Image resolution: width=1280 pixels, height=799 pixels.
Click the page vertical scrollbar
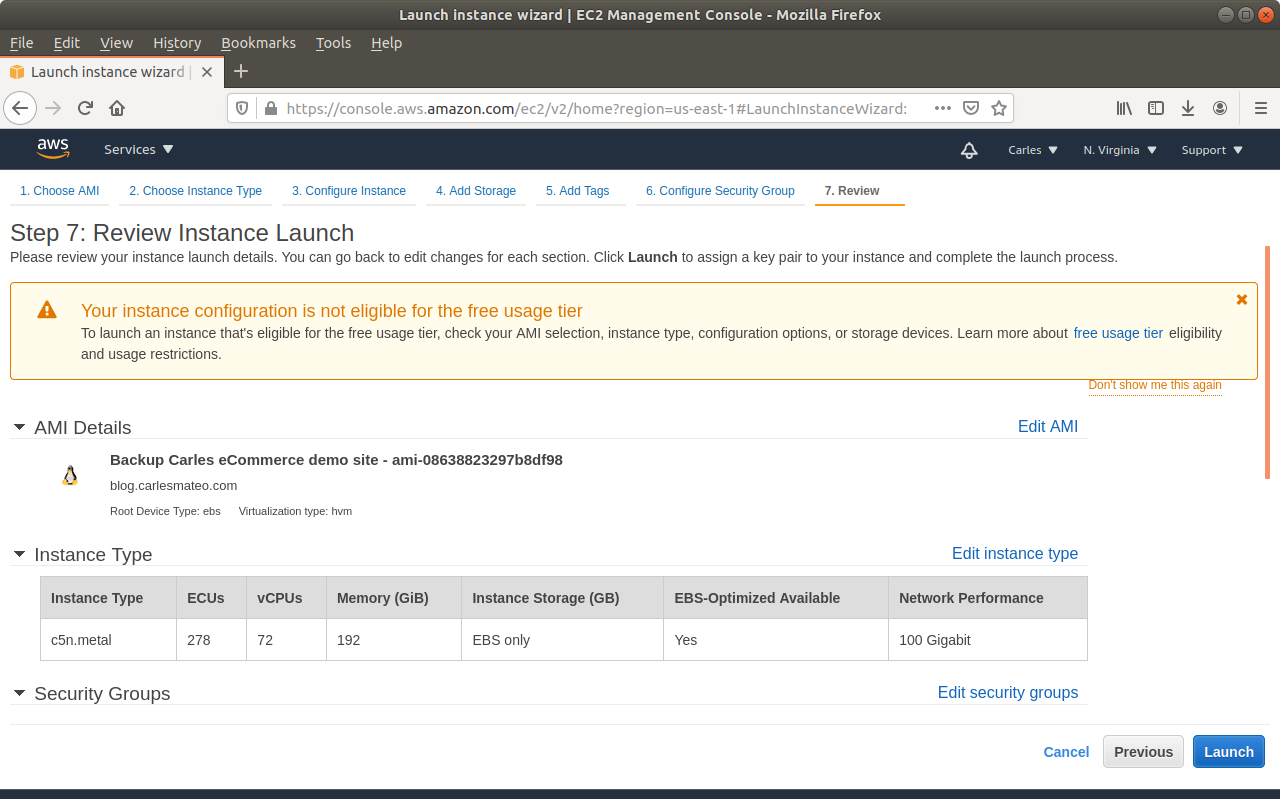(1267, 362)
